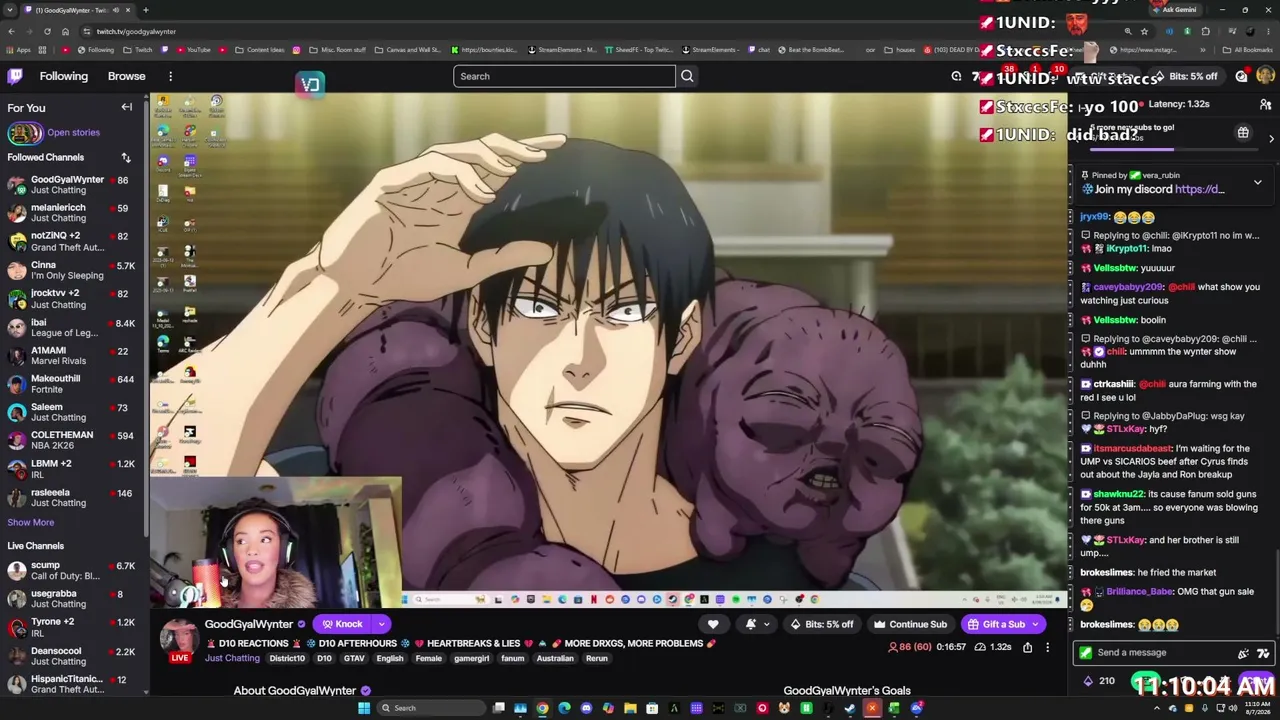Click the search magnifier button
The image size is (1280, 720).
pos(687,76)
